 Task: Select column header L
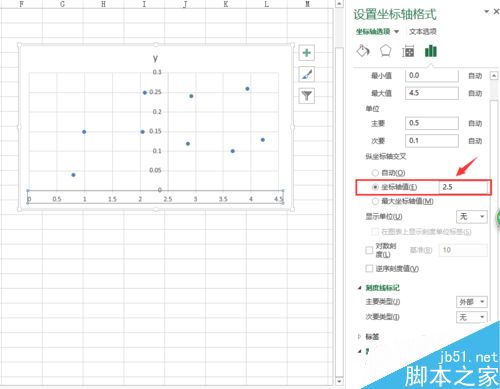point(266,4)
